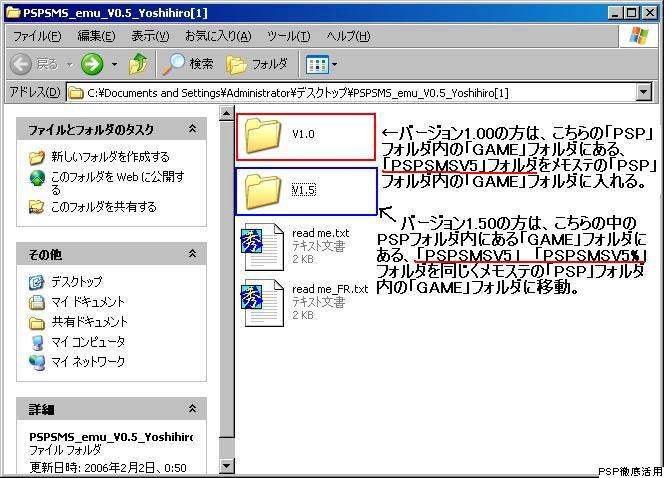The width and height of the screenshot is (664, 478).
Task: Close the explorer window
Action: (650, 13)
